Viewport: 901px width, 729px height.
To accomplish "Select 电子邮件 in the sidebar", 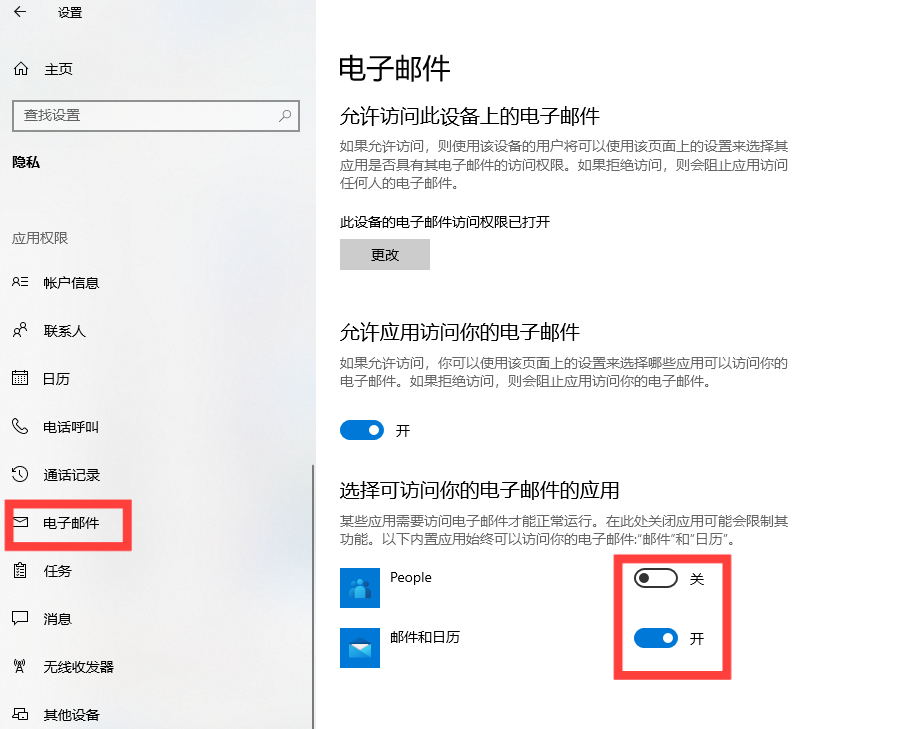I will pyautogui.click(x=69, y=523).
